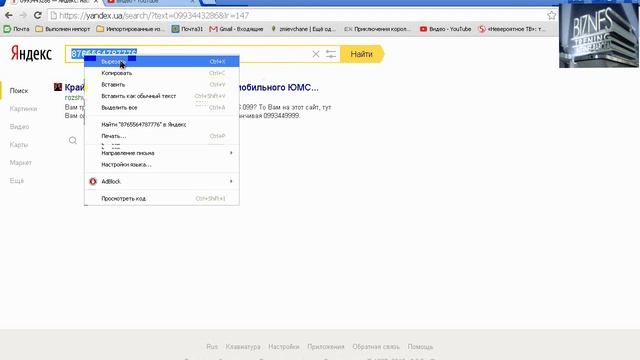Click the AdBlock icon in the context menu
This screenshot has height=360, width=640.
(93, 181)
